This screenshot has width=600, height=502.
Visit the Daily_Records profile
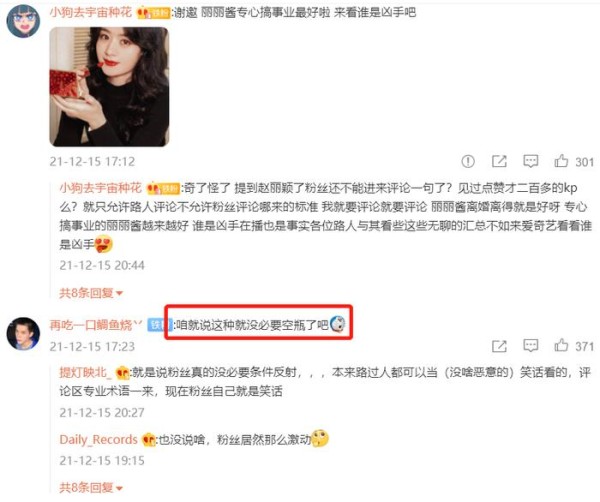pos(98,439)
